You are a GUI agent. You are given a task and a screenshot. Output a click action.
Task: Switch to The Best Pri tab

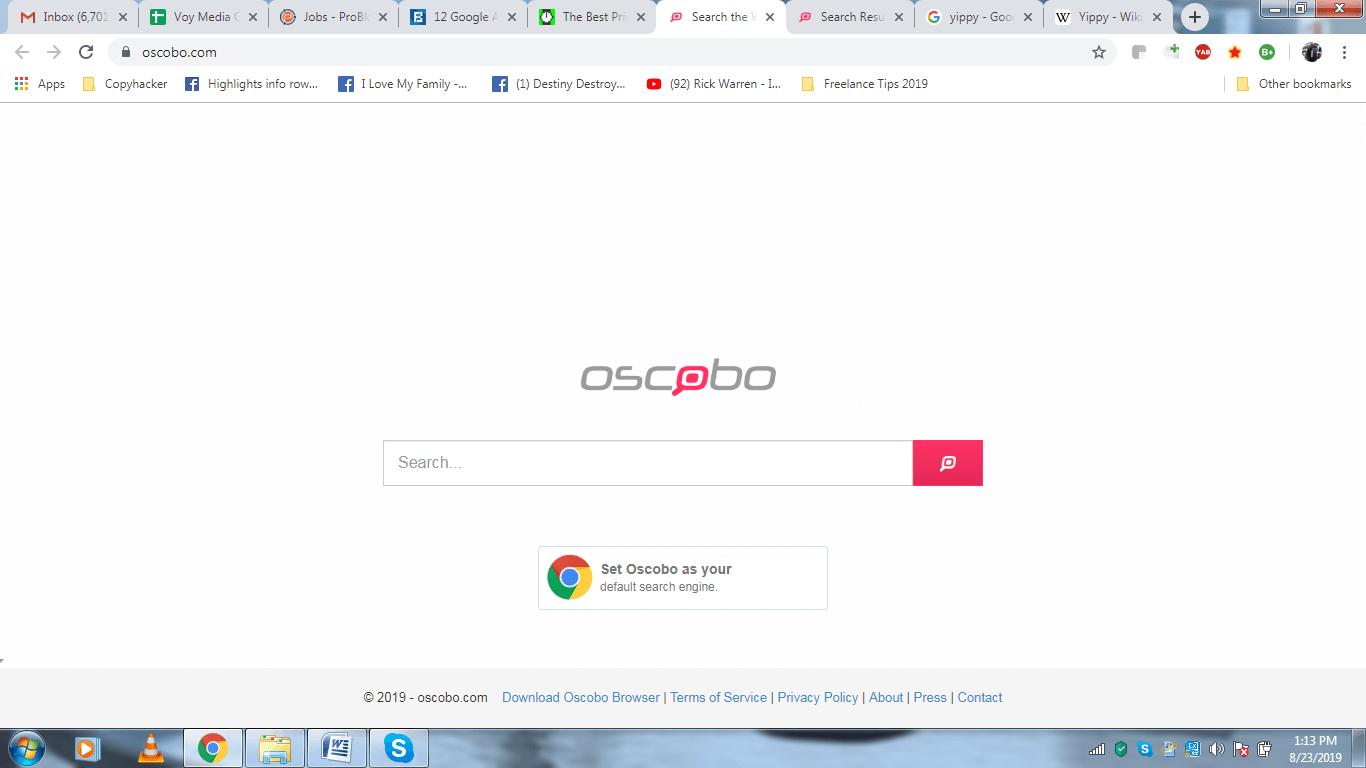pyautogui.click(x=591, y=17)
